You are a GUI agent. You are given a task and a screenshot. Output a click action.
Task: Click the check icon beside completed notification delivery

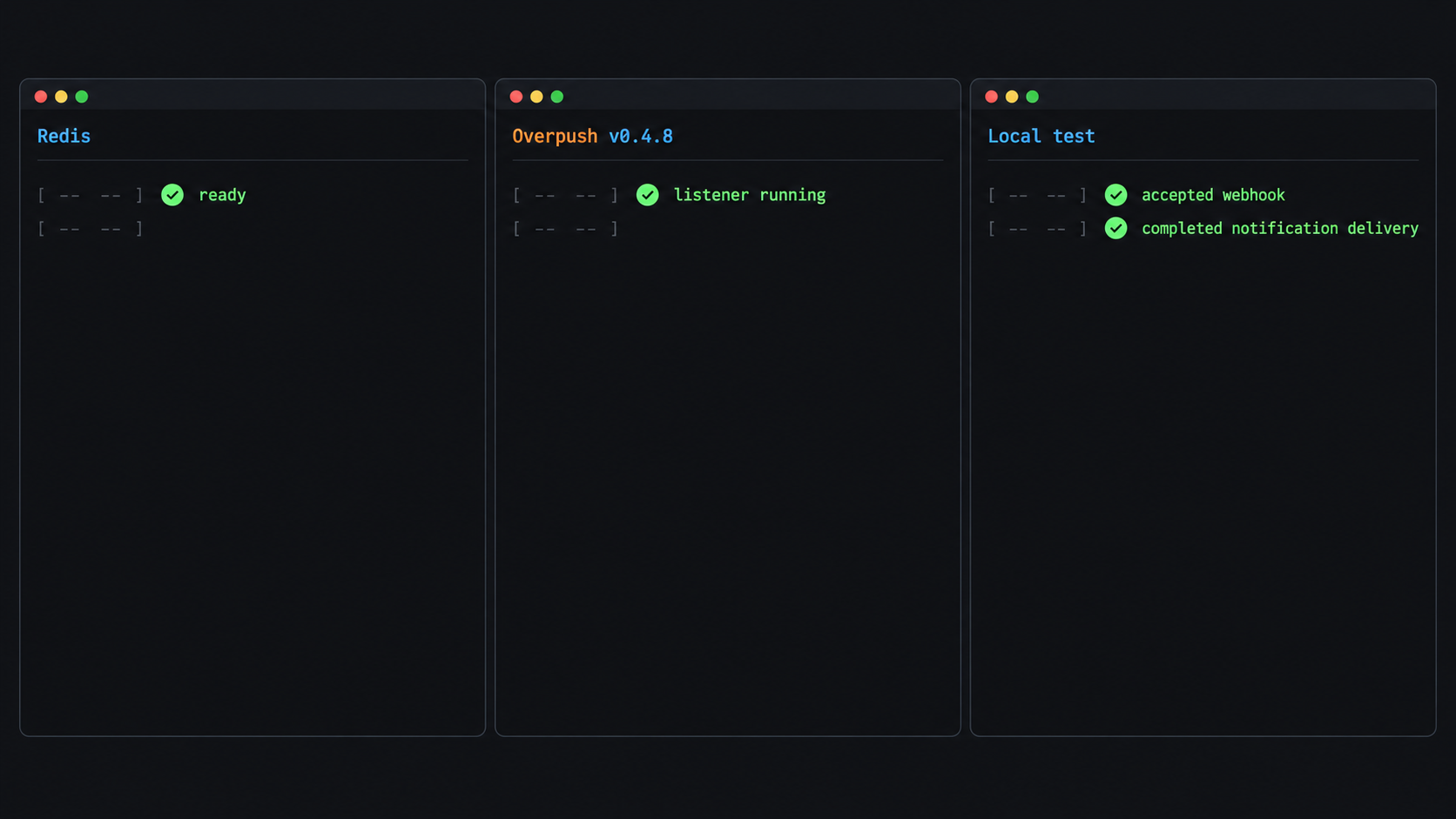[x=1116, y=228]
